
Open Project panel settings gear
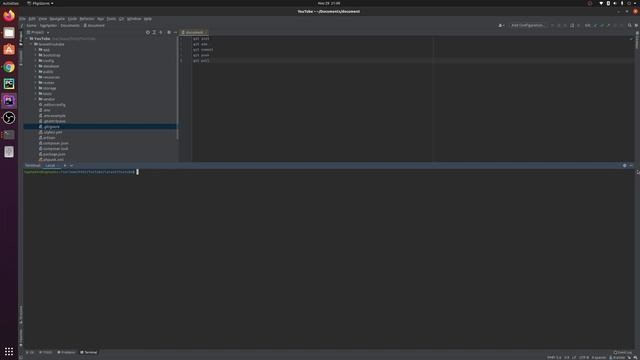pos(169,32)
